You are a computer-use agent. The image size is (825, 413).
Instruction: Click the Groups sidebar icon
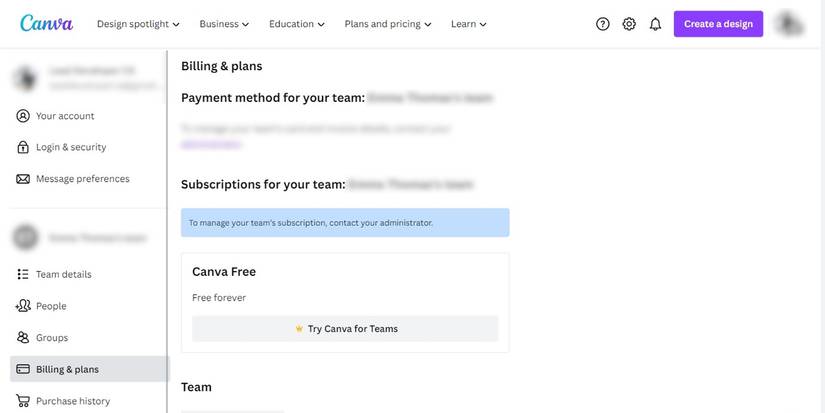point(22,338)
